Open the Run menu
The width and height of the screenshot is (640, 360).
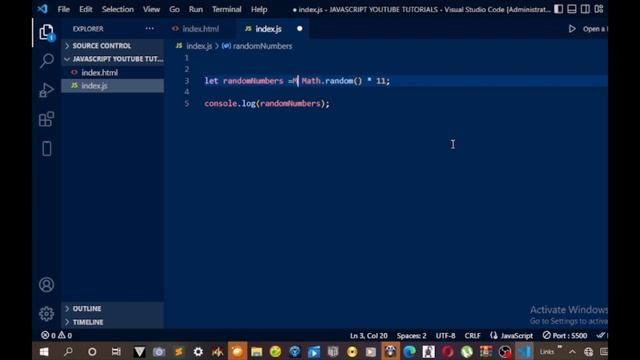point(196,9)
